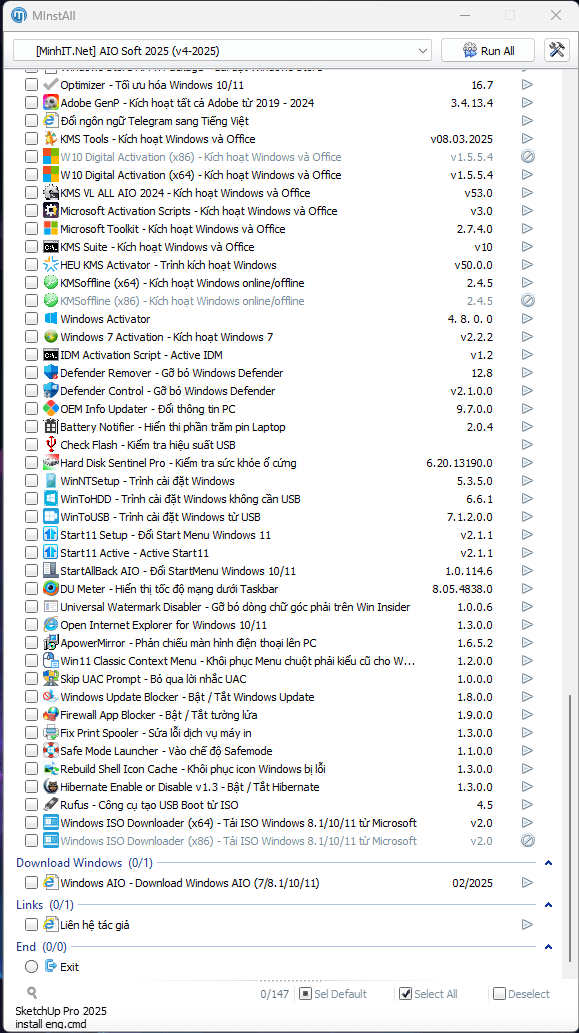Click the DU Meter icon
Viewport: 579px width, 1033px height.
pos(51,588)
